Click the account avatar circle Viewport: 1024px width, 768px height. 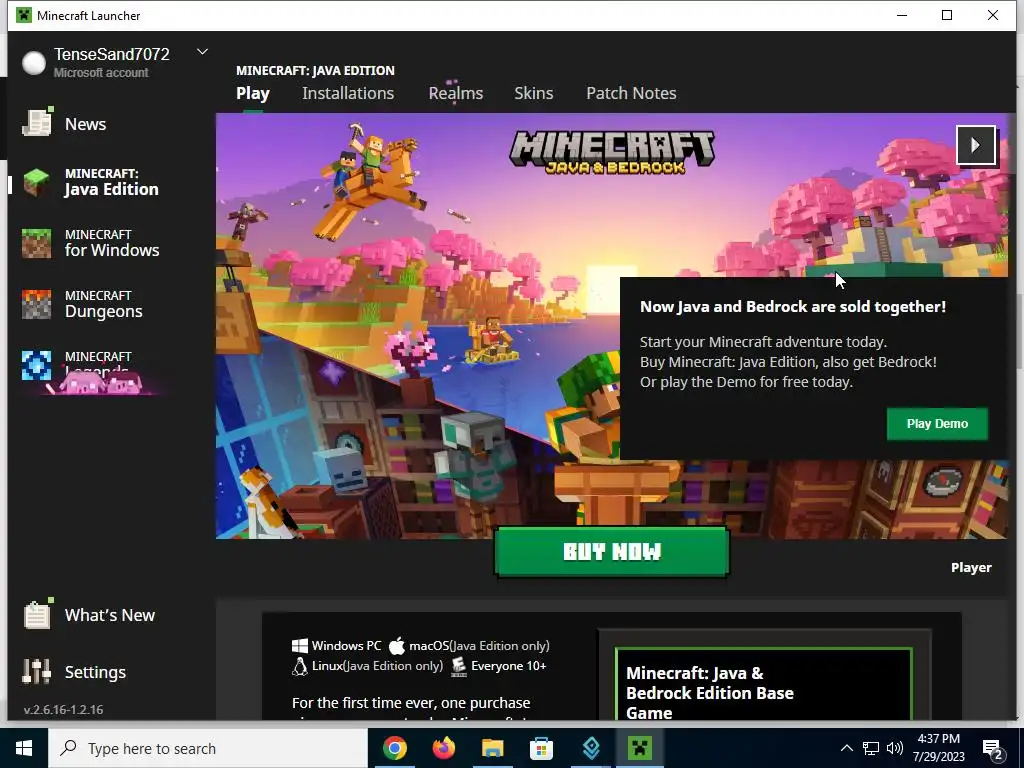(34, 63)
